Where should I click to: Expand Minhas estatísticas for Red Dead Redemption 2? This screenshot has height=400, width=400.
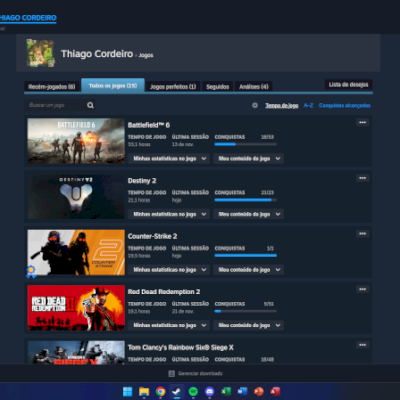click(x=169, y=325)
